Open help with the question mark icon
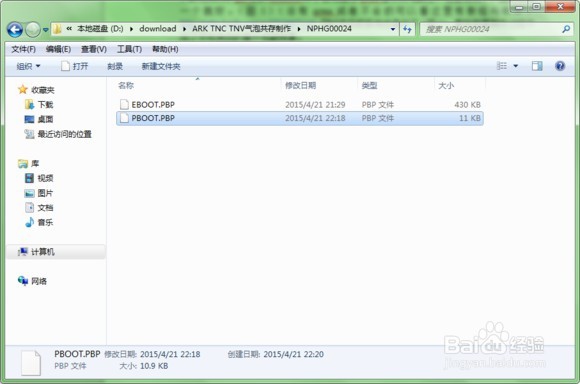 [560, 66]
